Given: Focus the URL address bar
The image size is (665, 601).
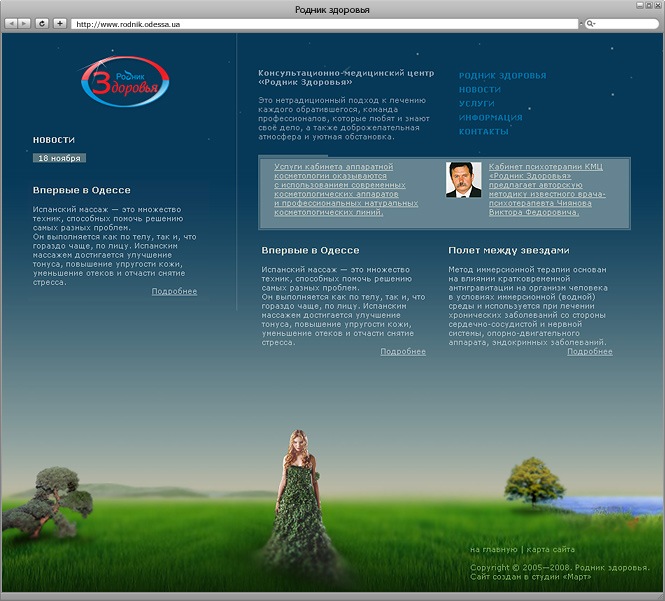Looking at the screenshot, I should tap(324, 24).
